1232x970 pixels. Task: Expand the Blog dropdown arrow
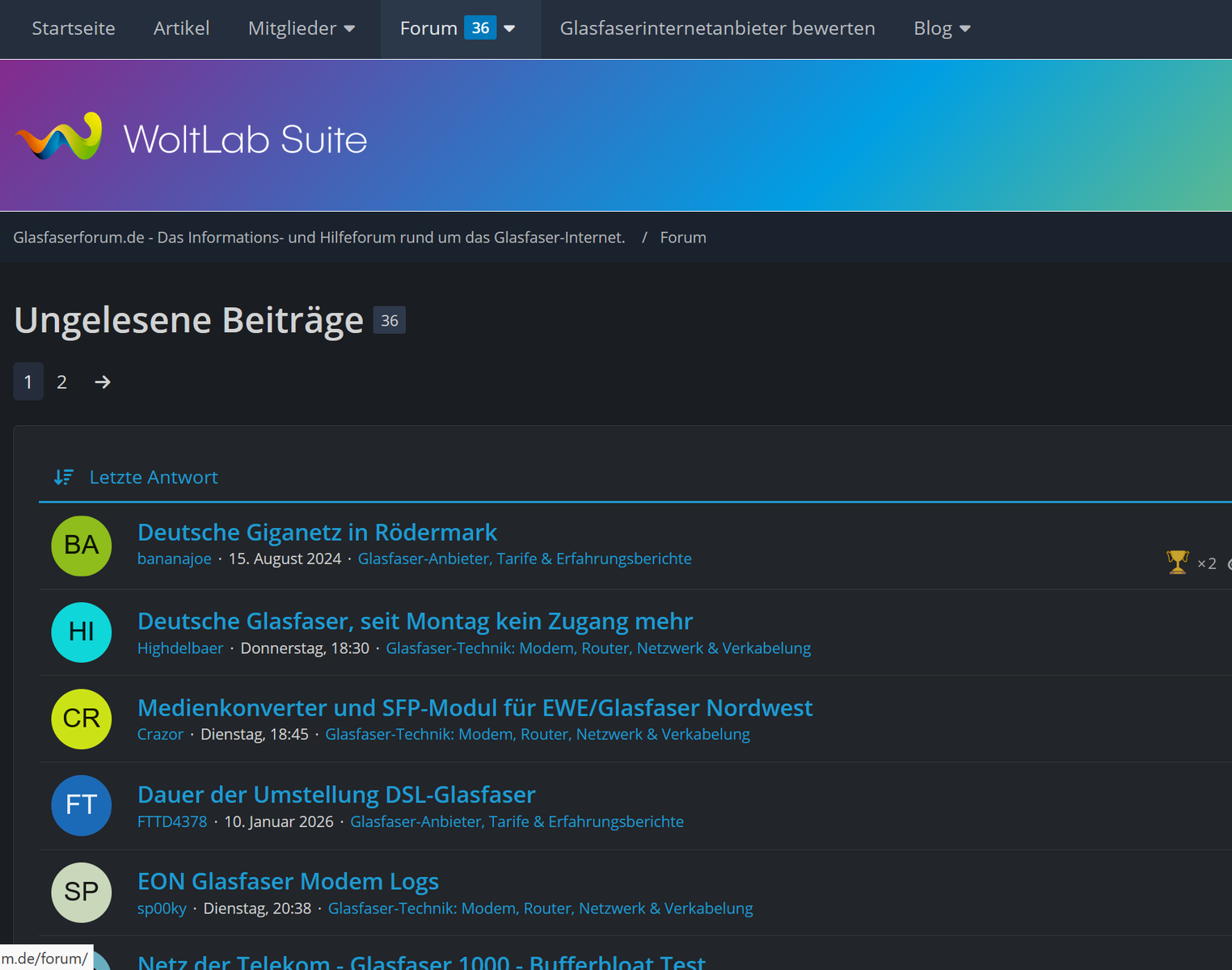[x=964, y=29]
